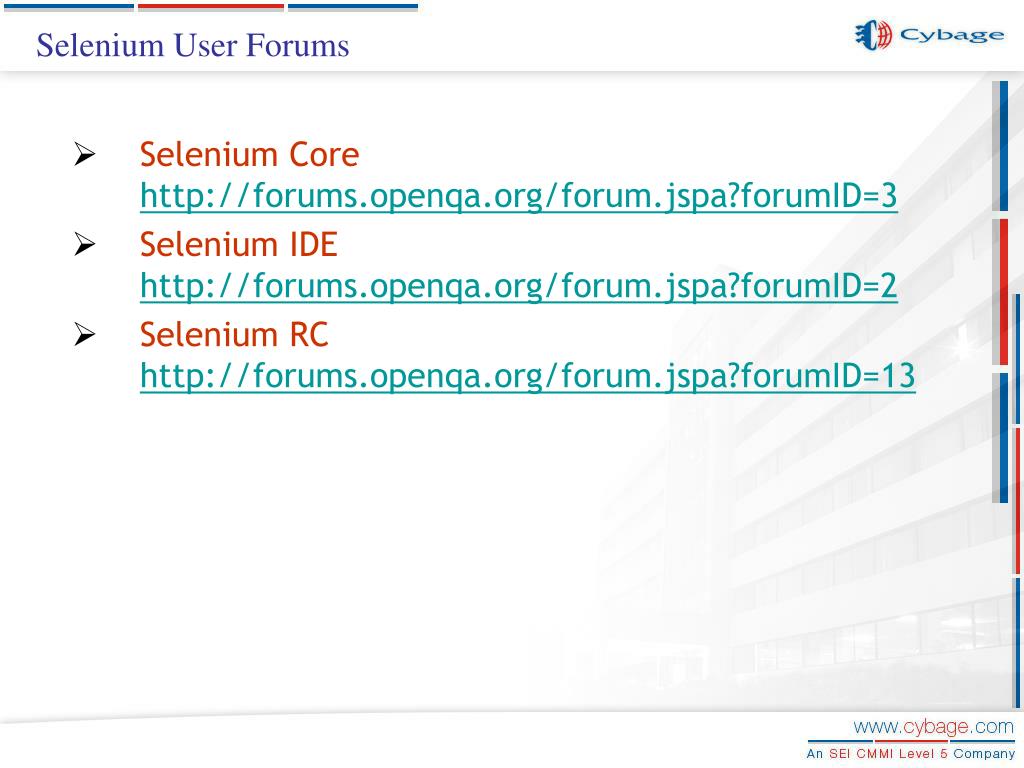
Task: Click the Cybage logo icon
Action: (x=873, y=35)
